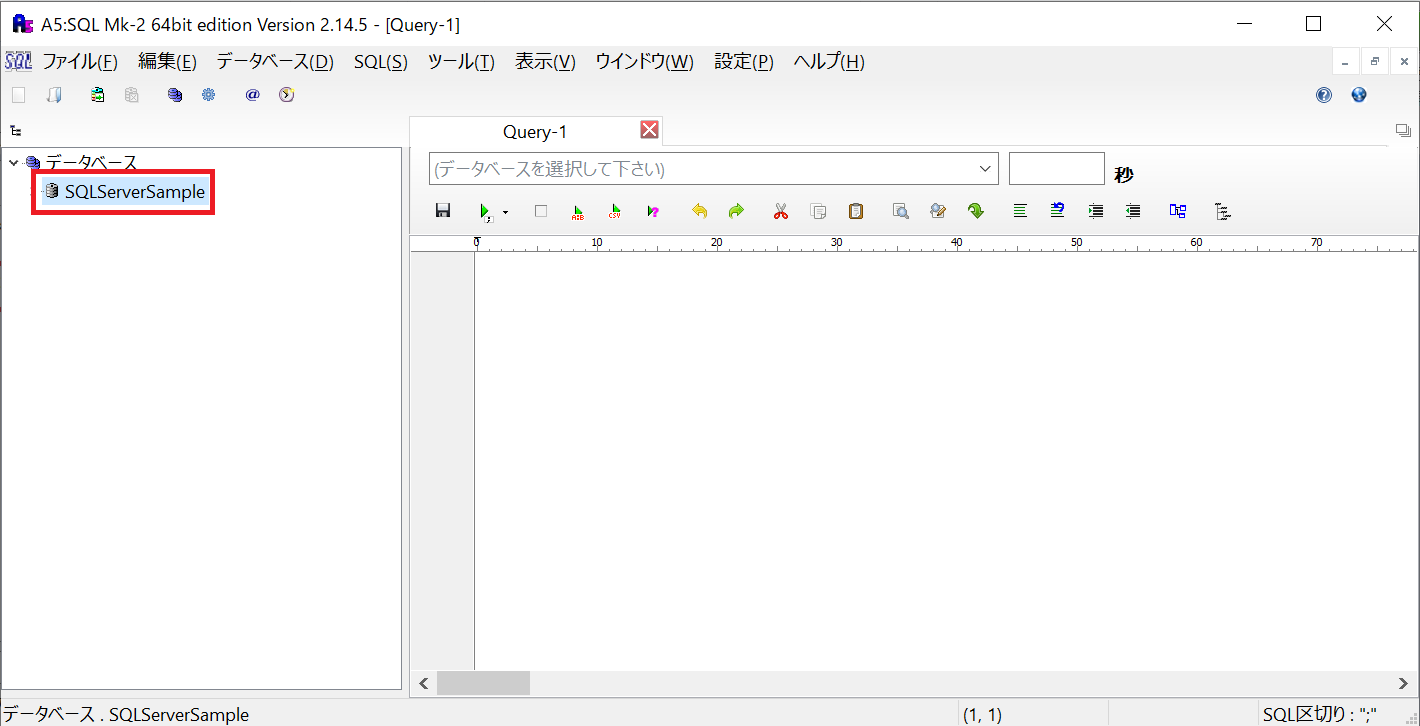Switch to the Query-1 tab

(535, 132)
